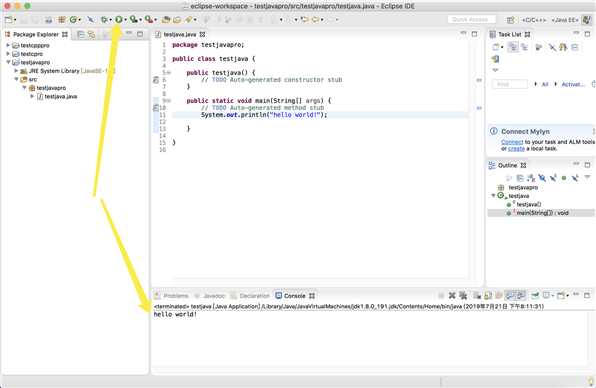Image resolution: width=596 pixels, height=388 pixels.
Task: Click the System.out.println code line
Action: [264, 115]
